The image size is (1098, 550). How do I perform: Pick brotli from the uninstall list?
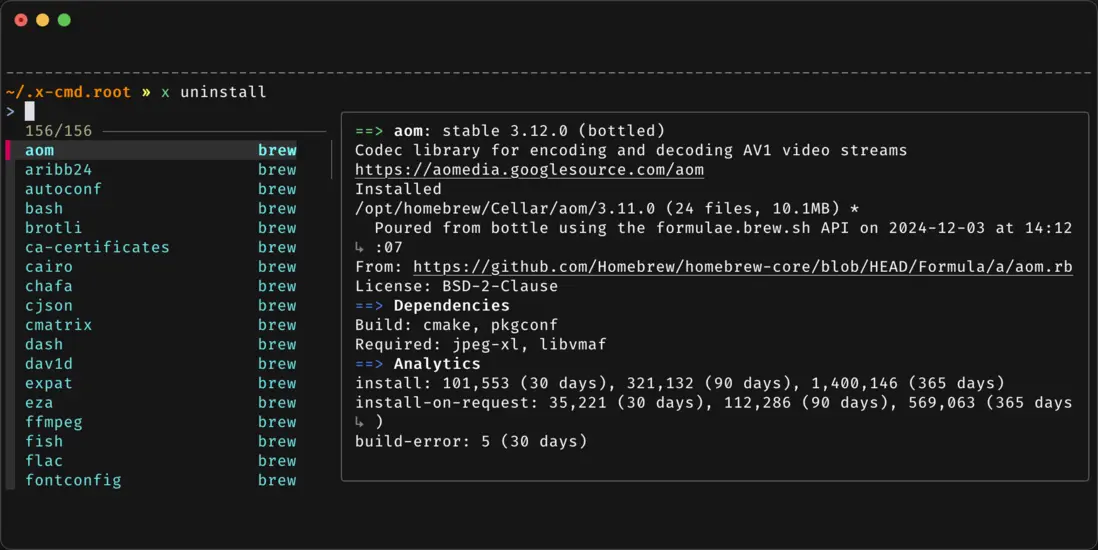click(53, 228)
